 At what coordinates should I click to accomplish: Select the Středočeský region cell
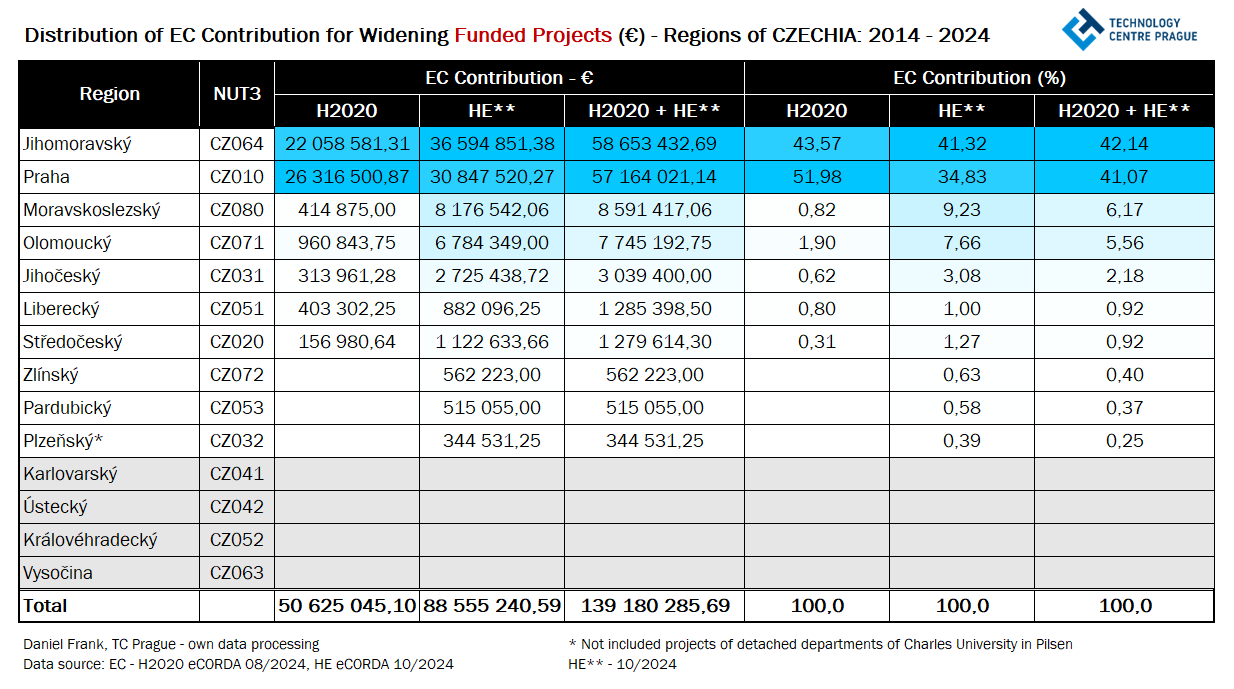[x=73, y=342]
